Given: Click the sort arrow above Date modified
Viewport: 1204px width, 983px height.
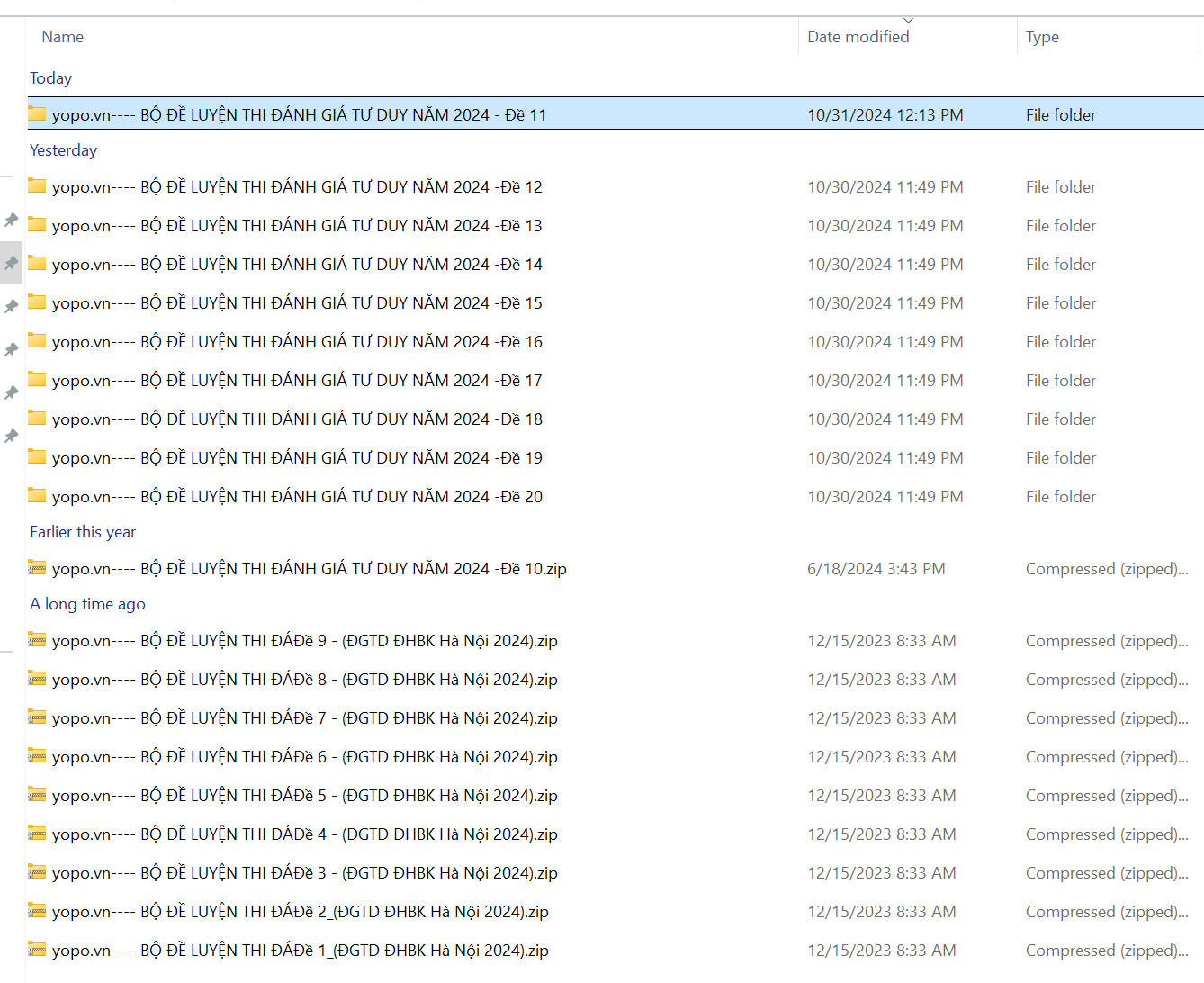Looking at the screenshot, I should coord(908,20).
